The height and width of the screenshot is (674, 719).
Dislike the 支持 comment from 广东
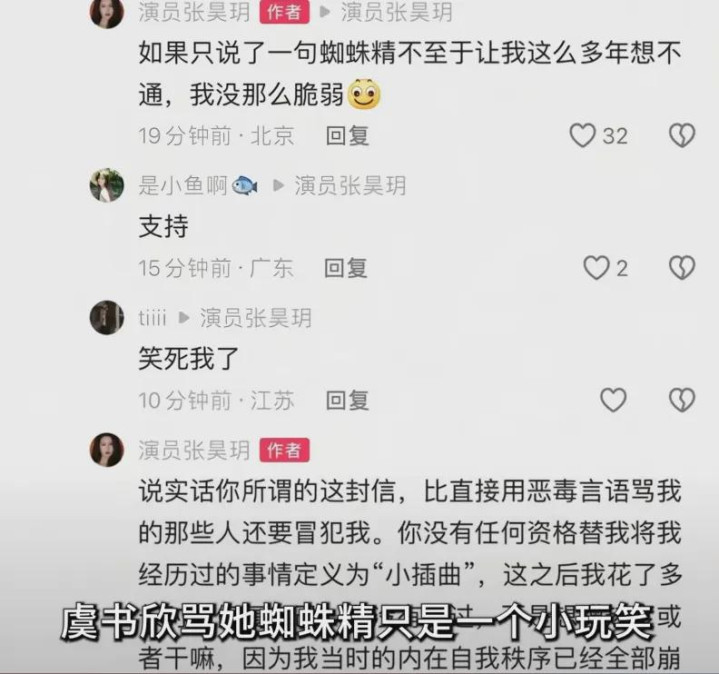tap(682, 268)
